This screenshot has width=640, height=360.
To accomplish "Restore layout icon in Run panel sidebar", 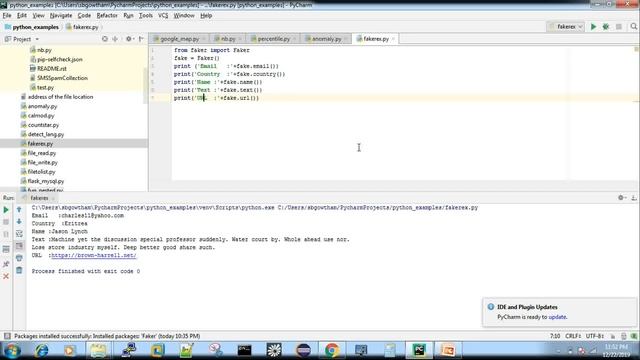I will click(x=6, y=249).
